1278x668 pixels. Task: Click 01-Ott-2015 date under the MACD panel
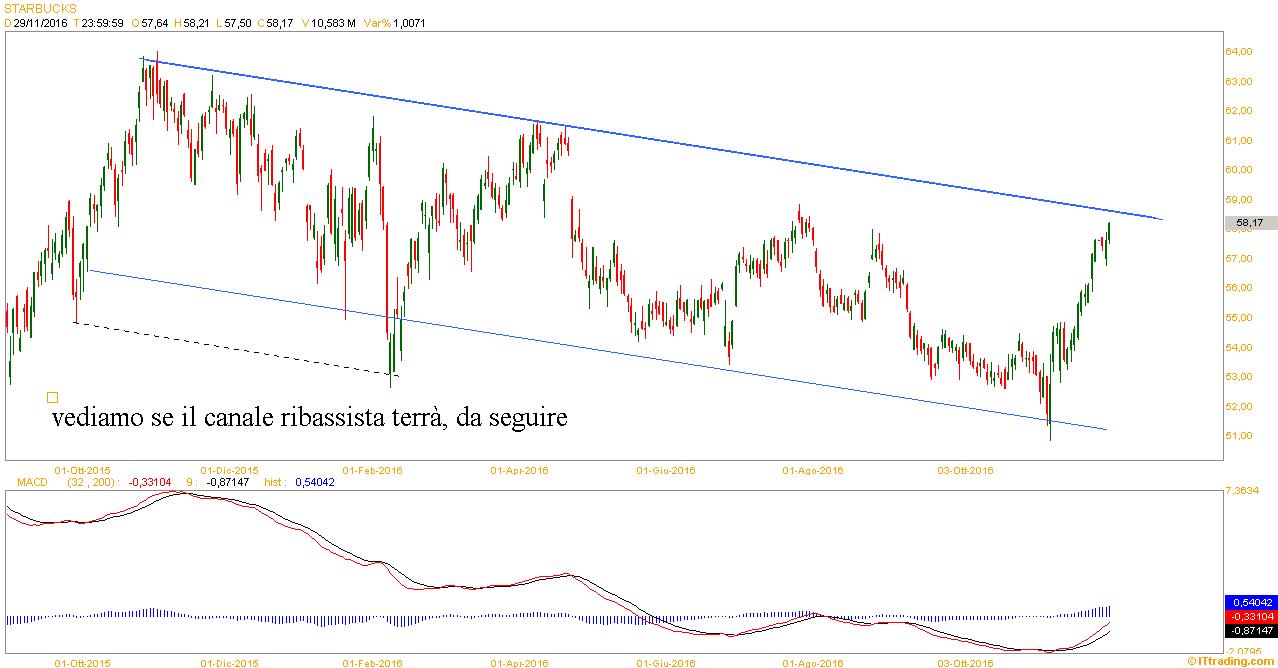point(82,662)
